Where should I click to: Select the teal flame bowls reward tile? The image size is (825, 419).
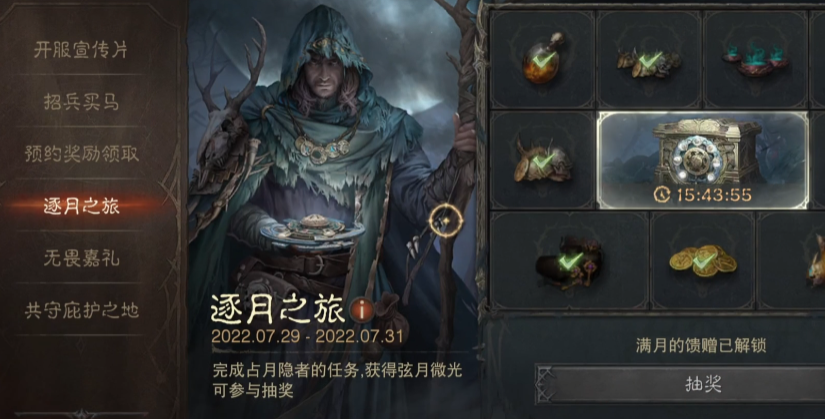coord(755,59)
